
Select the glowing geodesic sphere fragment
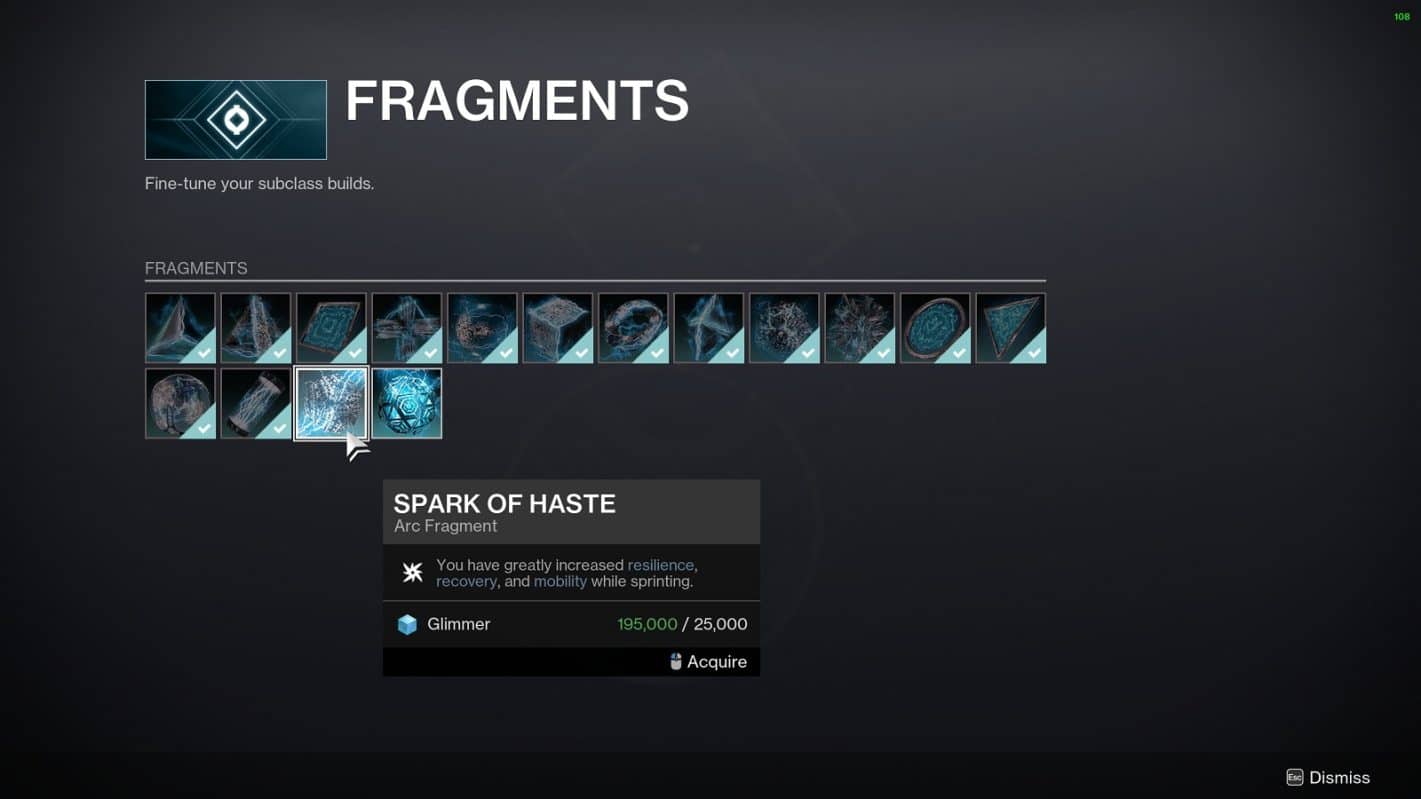pyautogui.click(x=407, y=403)
